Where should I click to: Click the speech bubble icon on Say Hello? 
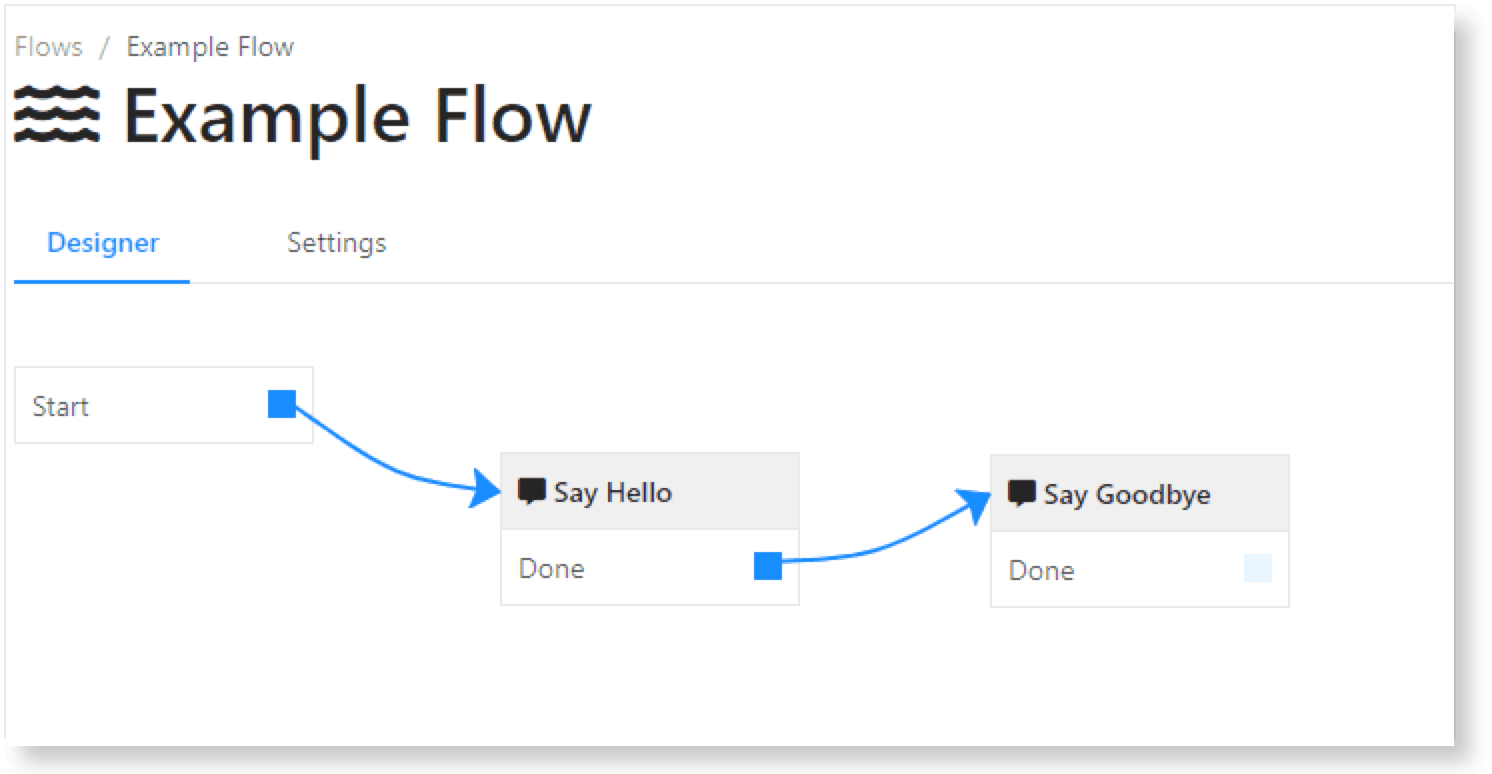click(532, 492)
